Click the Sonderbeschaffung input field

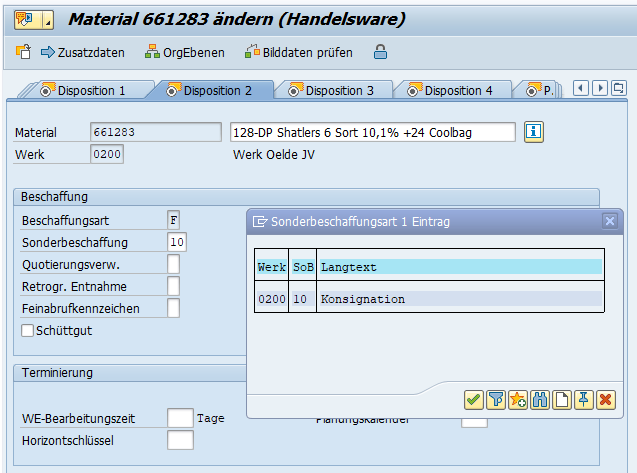click(x=176, y=242)
